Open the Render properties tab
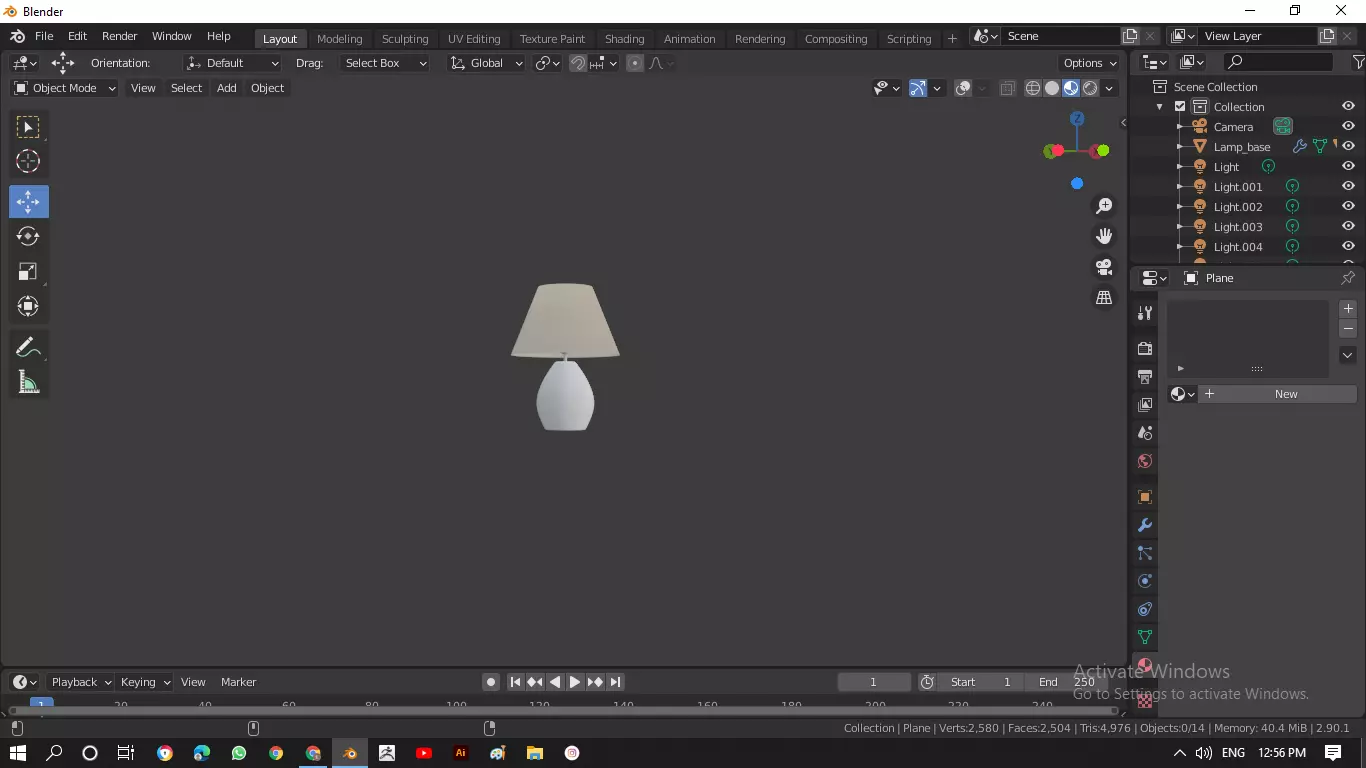This screenshot has width=1366, height=768. (1145, 349)
